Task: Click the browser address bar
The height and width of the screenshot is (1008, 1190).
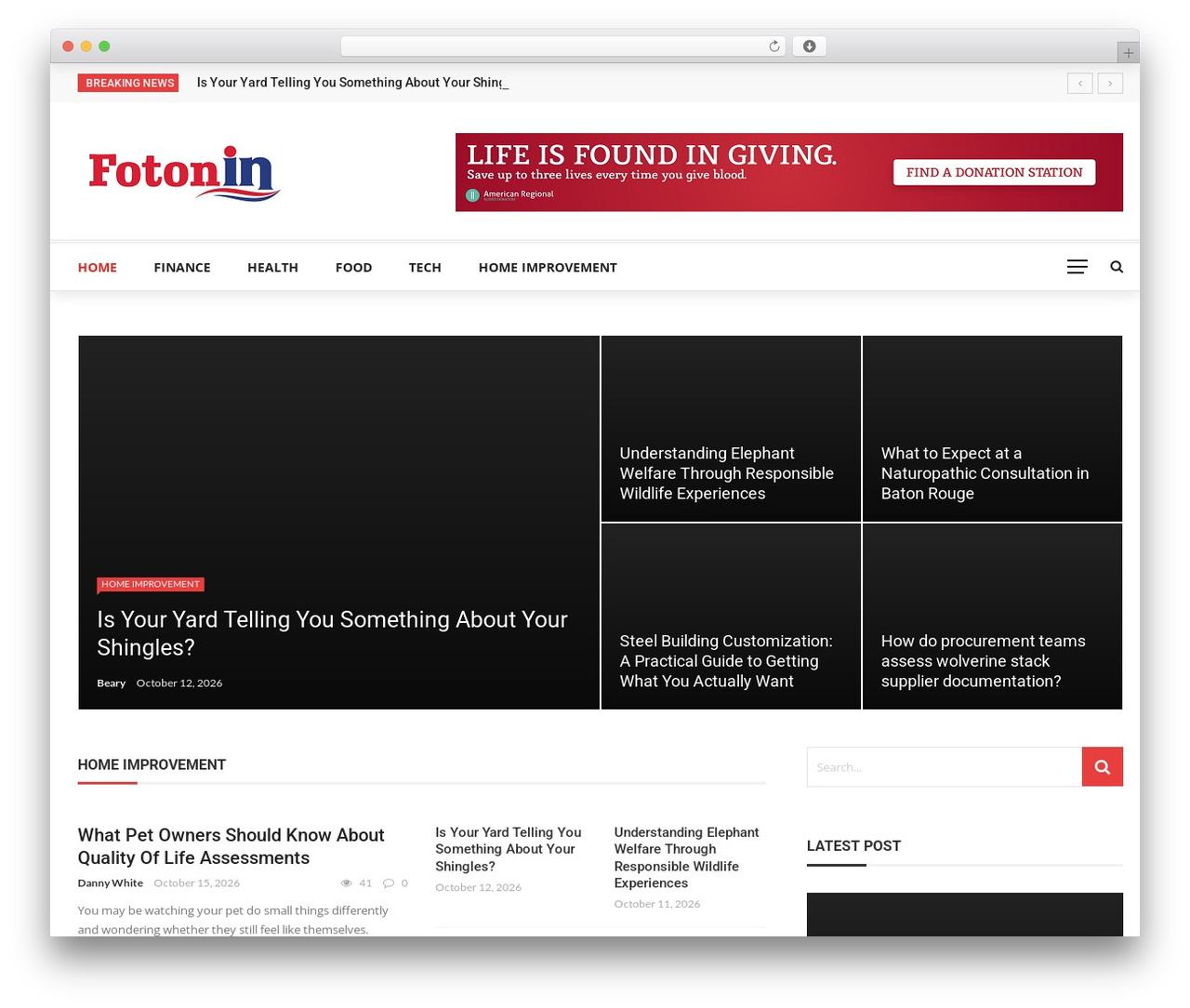Action: point(562,46)
